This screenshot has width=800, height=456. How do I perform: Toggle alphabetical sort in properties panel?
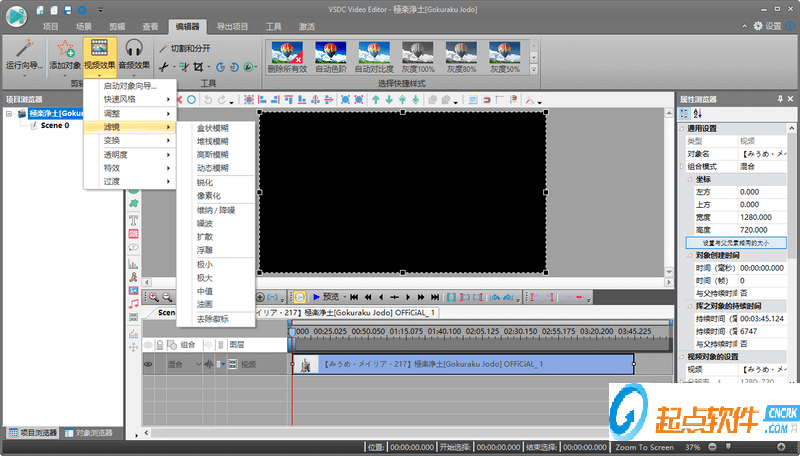[x=698, y=114]
